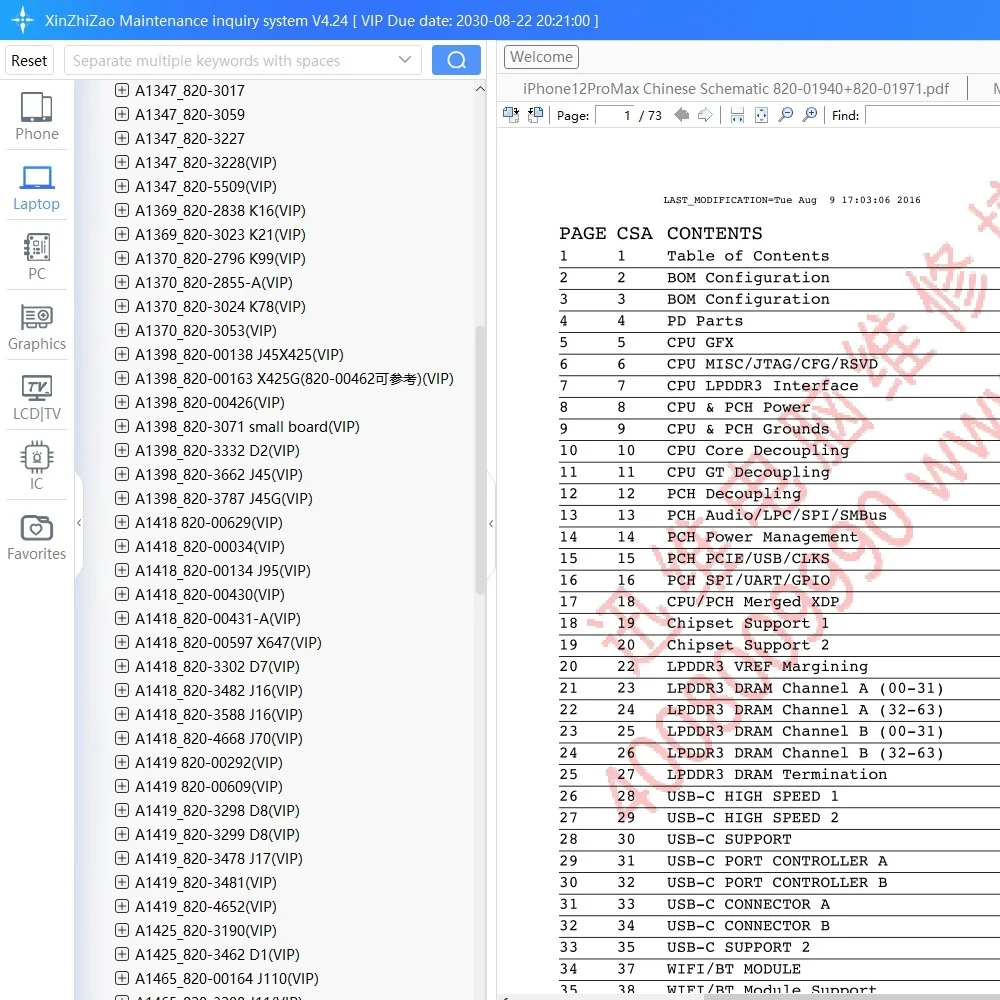This screenshot has width=1000, height=1000.
Task: Go to next PDF page arrow
Action: pos(705,115)
